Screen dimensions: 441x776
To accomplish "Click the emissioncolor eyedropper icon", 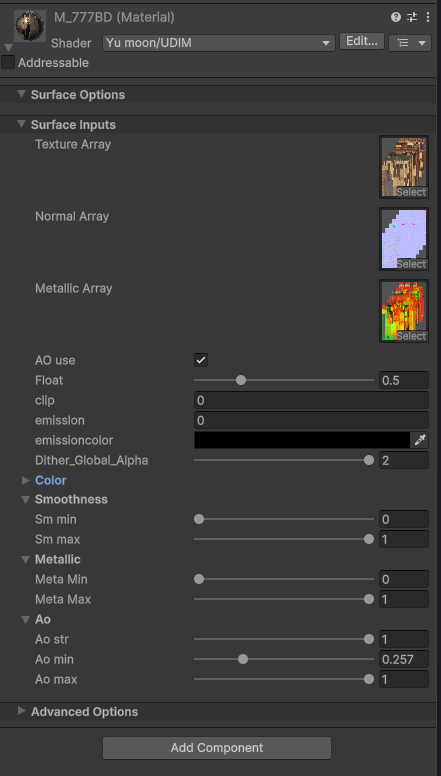I will [x=420, y=440].
